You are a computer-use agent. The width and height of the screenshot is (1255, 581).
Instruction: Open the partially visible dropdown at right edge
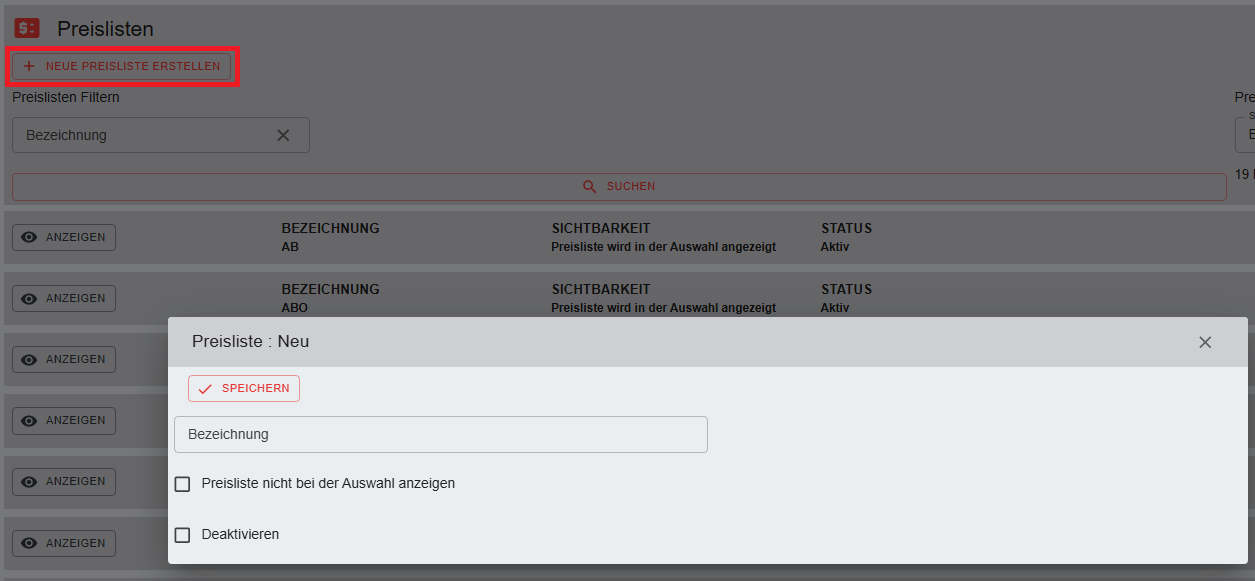click(x=1246, y=134)
